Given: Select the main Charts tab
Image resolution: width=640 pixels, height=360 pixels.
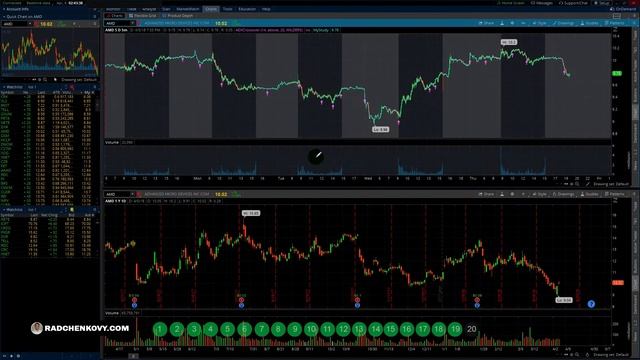Looking at the screenshot, I should 211,9.
